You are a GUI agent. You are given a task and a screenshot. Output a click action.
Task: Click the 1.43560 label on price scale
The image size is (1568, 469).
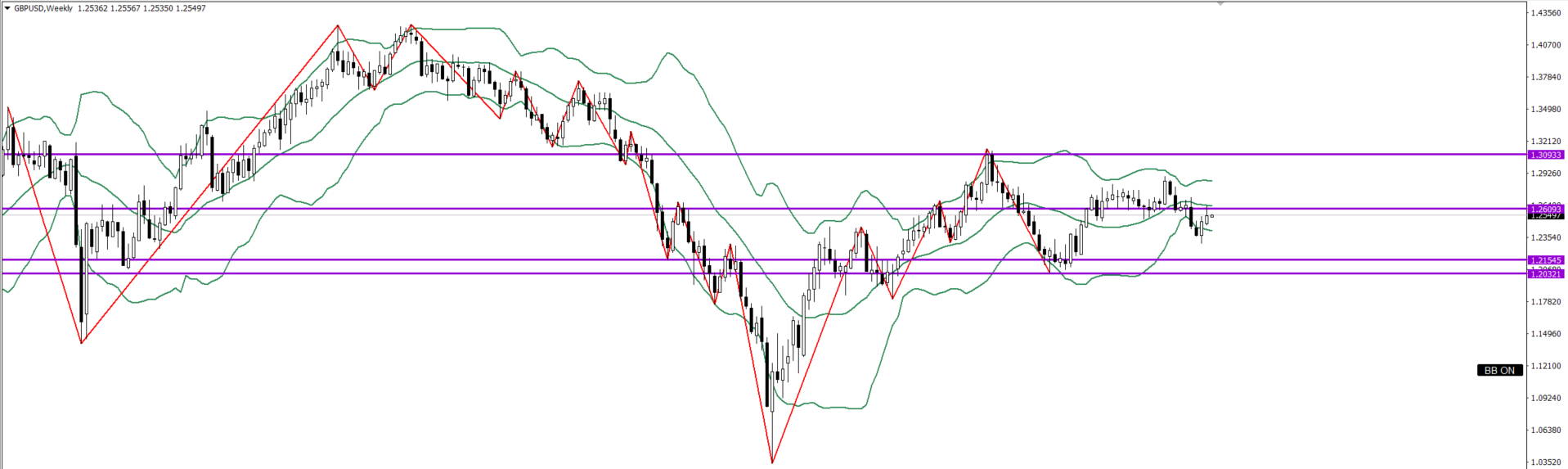click(1546, 13)
